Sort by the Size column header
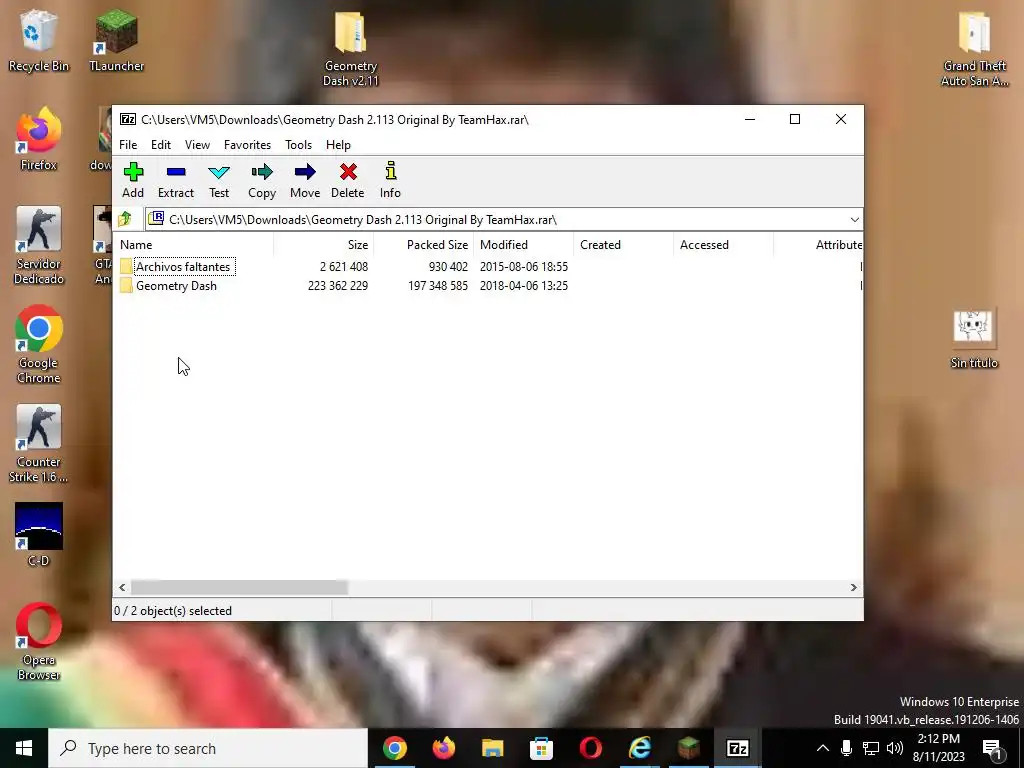 [324, 245]
